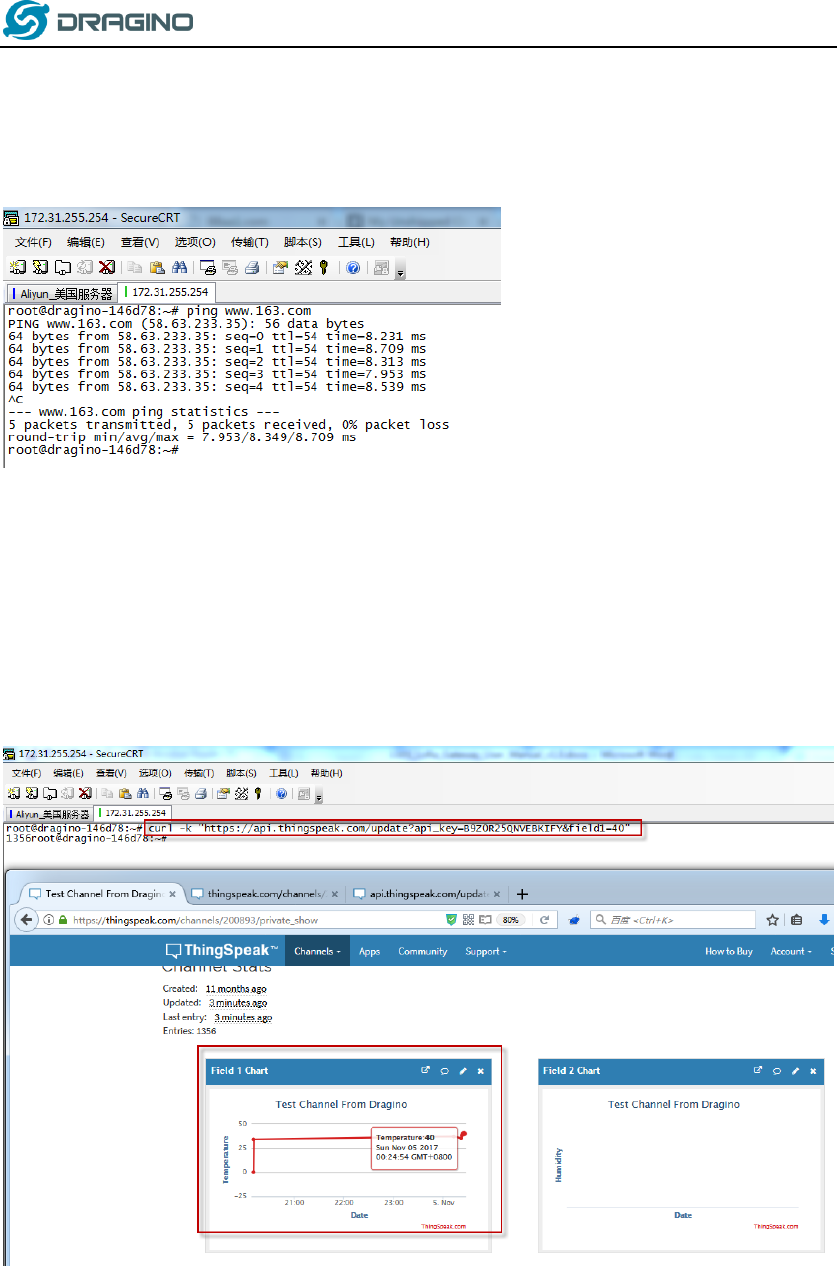Image resolution: width=837 pixels, height=1266 pixels.
Task: Click ThingSpeak.com link under Field 1 chart
Action: (444, 1225)
